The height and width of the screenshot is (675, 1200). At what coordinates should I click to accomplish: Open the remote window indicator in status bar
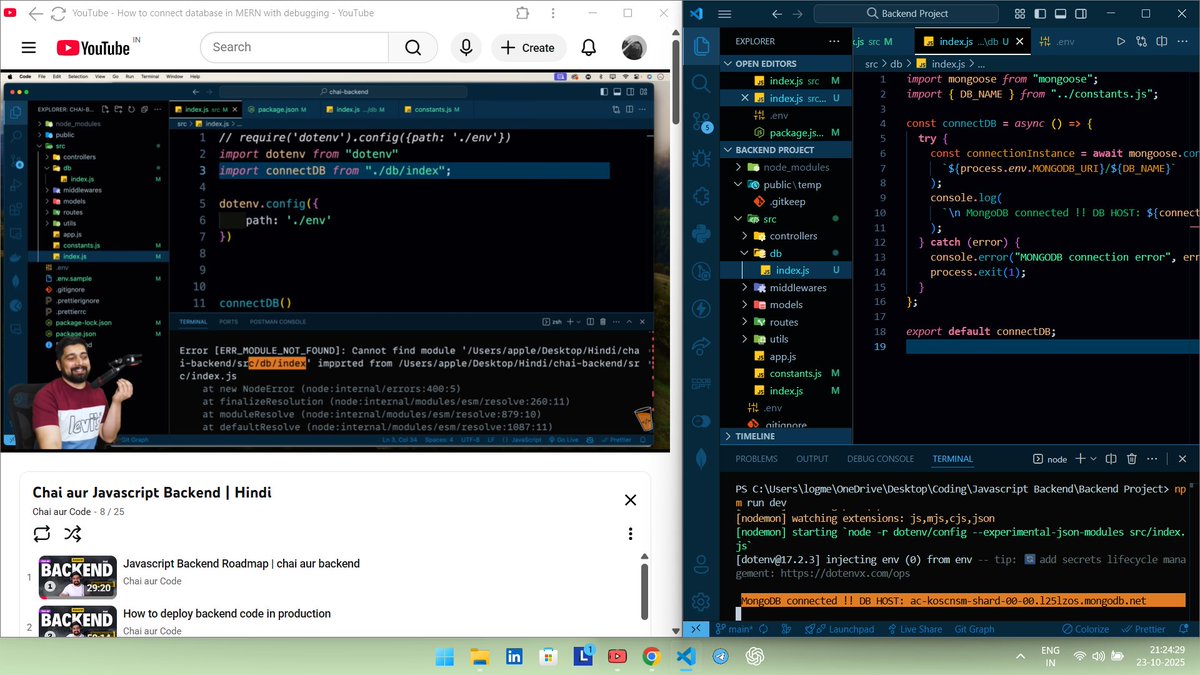pyautogui.click(x=697, y=629)
